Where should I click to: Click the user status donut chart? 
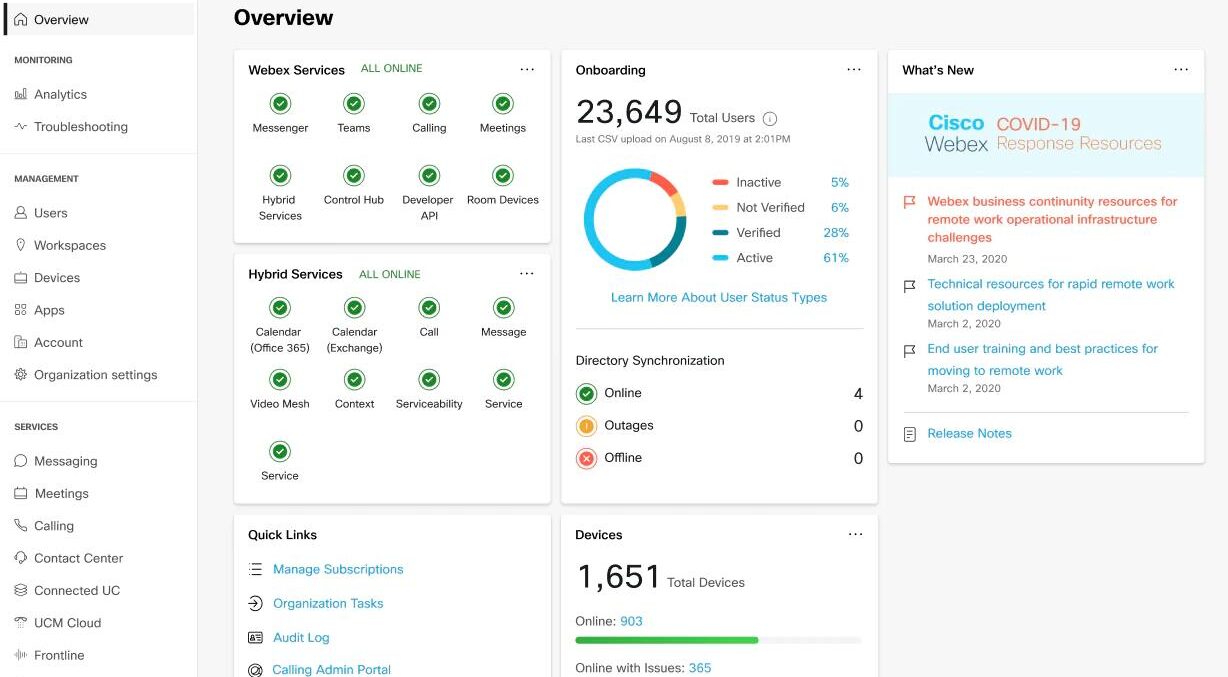pos(635,220)
